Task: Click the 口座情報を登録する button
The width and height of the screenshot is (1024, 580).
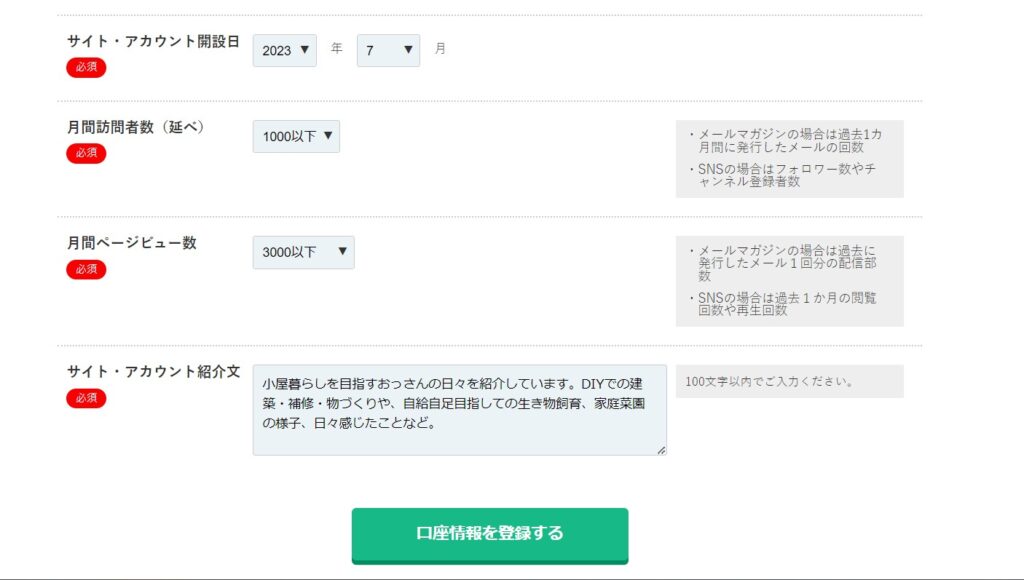Action: click(490, 536)
